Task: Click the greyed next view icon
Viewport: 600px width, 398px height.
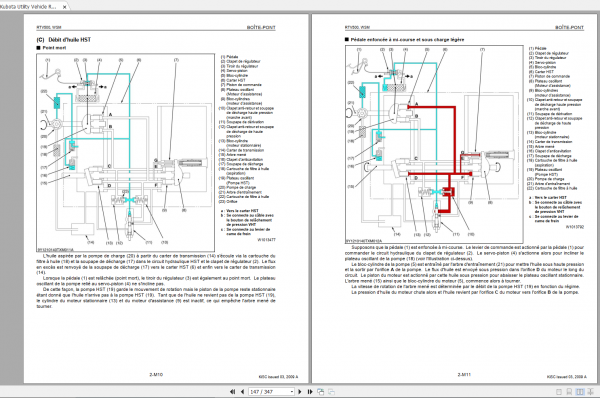Action: 332,391
